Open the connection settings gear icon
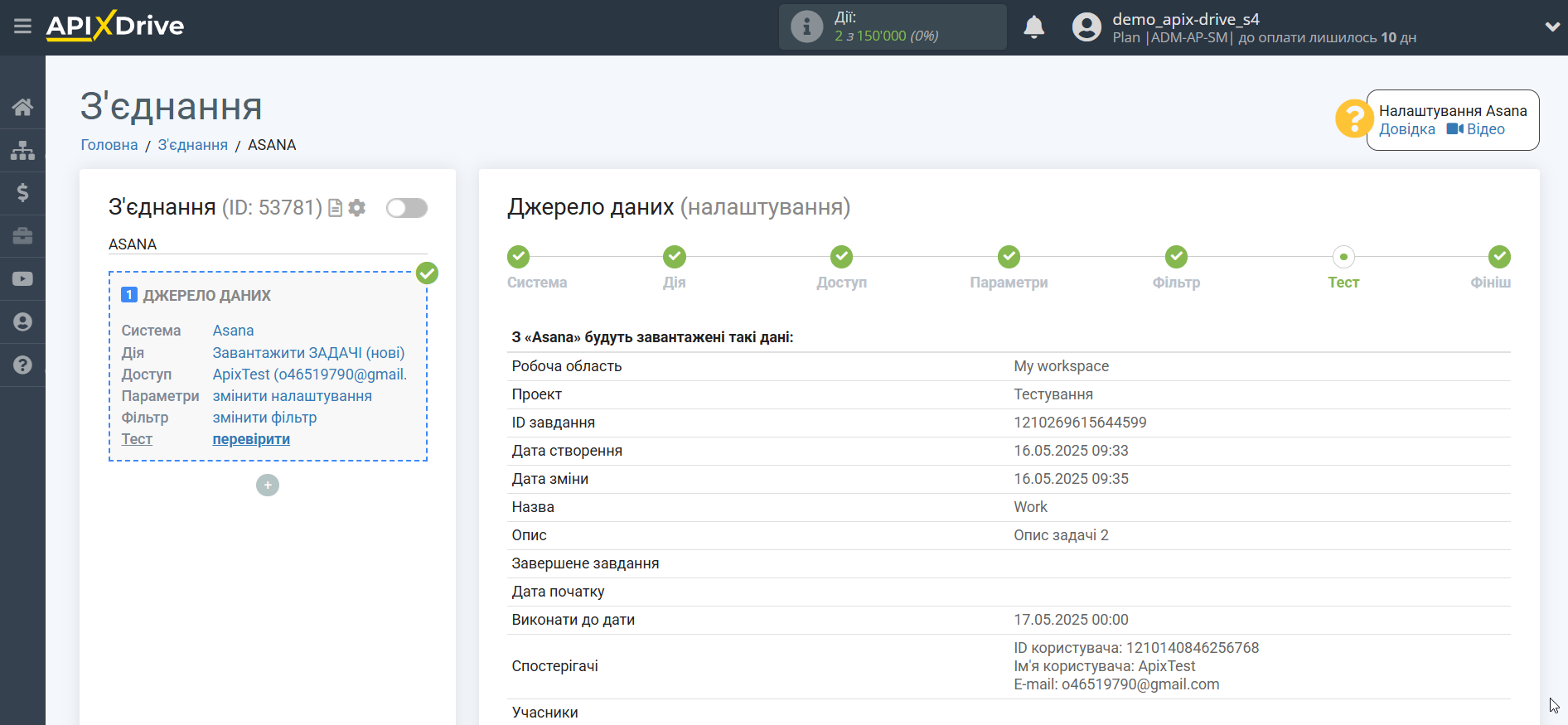The height and width of the screenshot is (725, 1568). click(357, 208)
